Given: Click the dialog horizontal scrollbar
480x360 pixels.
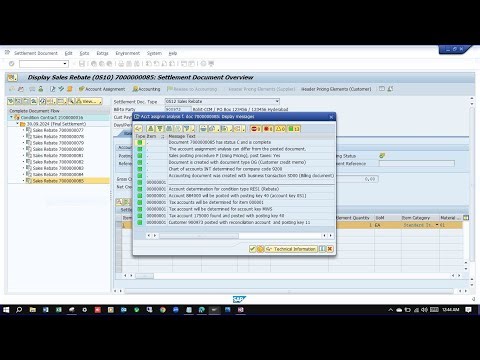Looking at the screenshot, I should pyautogui.click(x=199, y=236).
